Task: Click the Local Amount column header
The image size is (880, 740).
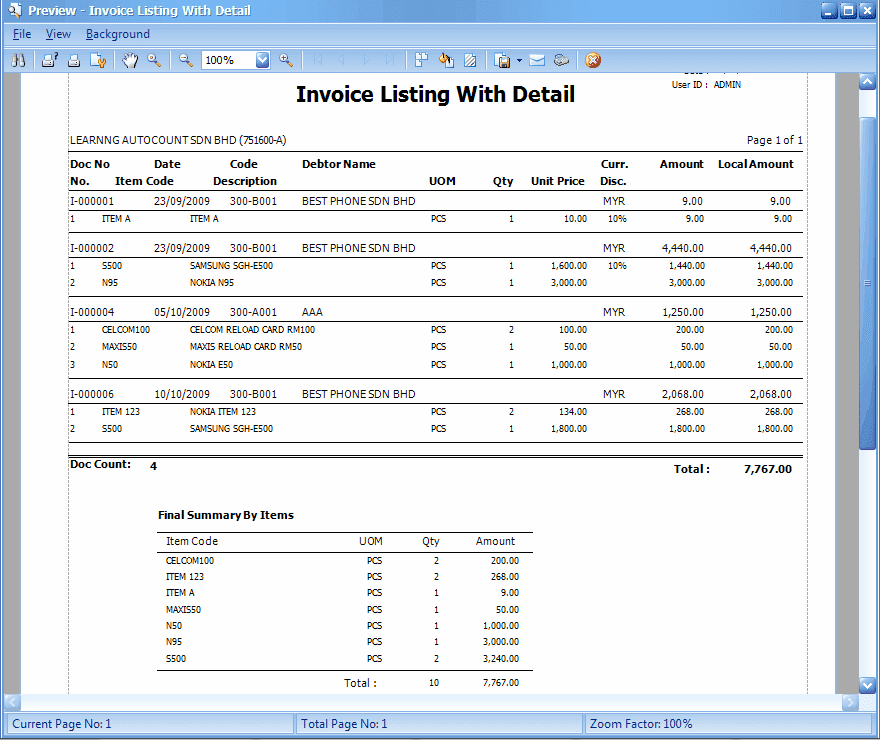Action: tap(755, 164)
